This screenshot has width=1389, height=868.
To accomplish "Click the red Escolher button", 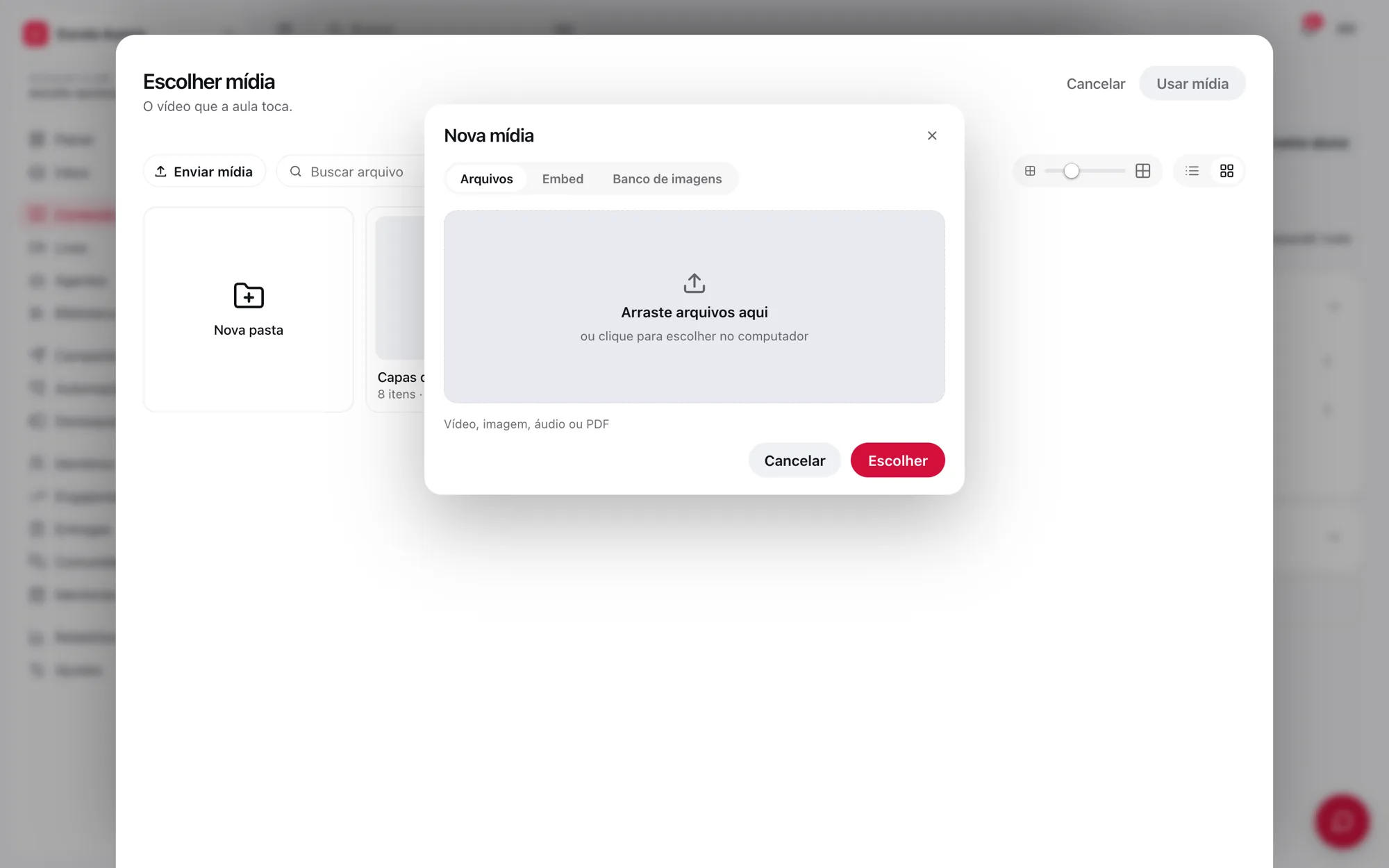I will click(x=897, y=460).
